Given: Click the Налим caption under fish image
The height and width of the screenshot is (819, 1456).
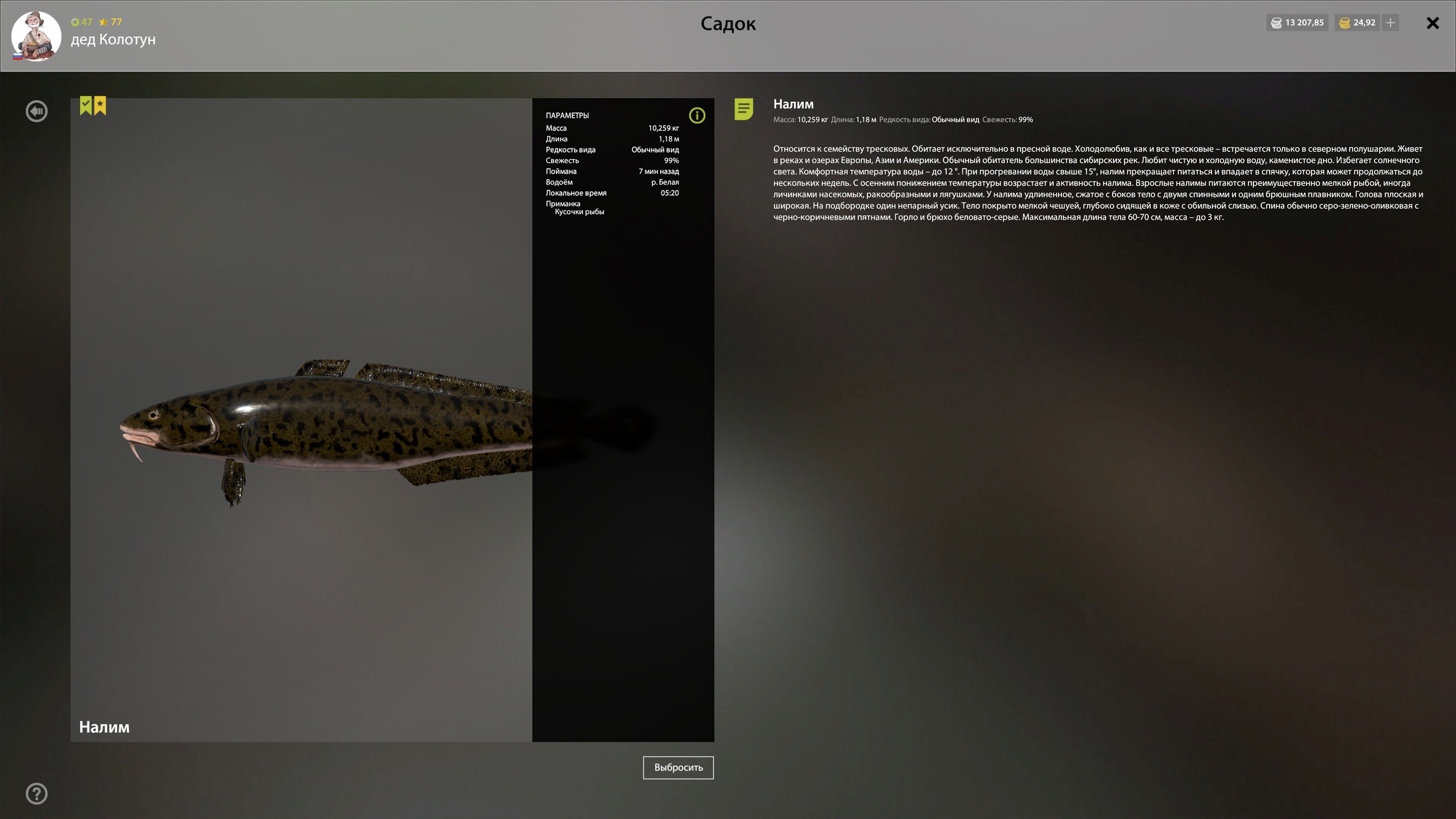Looking at the screenshot, I should pyautogui.click(x=104, y=727).
